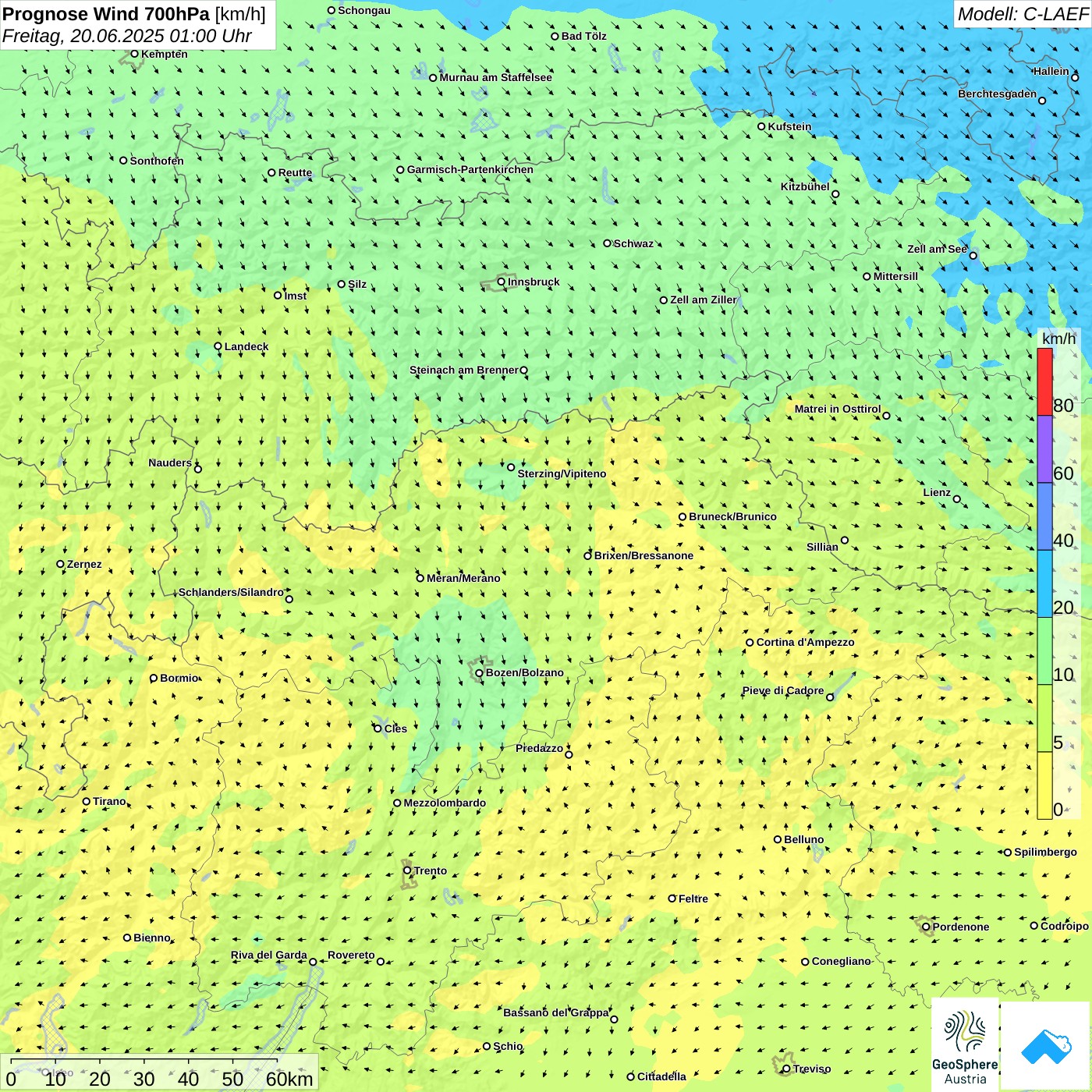
Task: Click the 'Feltre' label
Action: click(693, 899)
